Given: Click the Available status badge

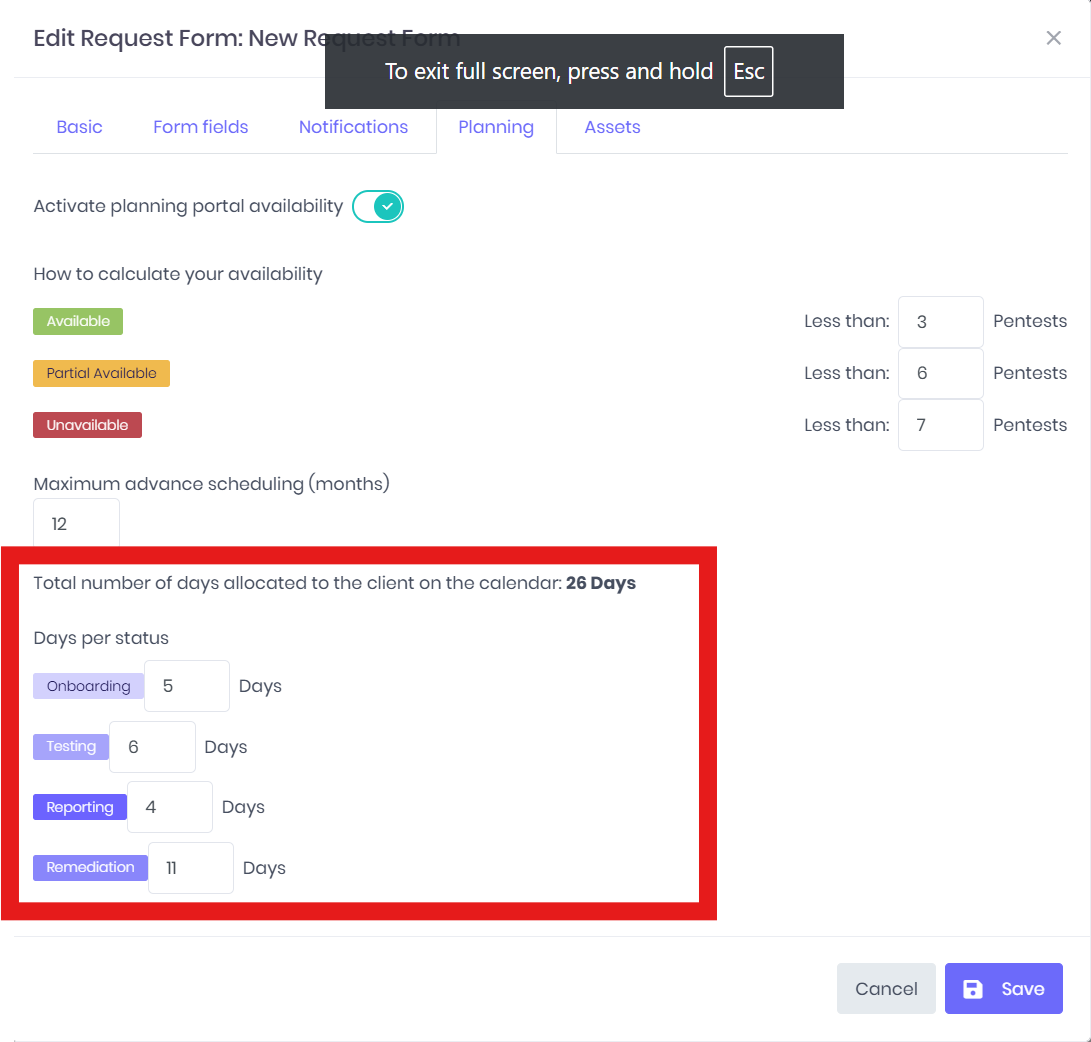Looking at the screenshot, I should (78, 321).
